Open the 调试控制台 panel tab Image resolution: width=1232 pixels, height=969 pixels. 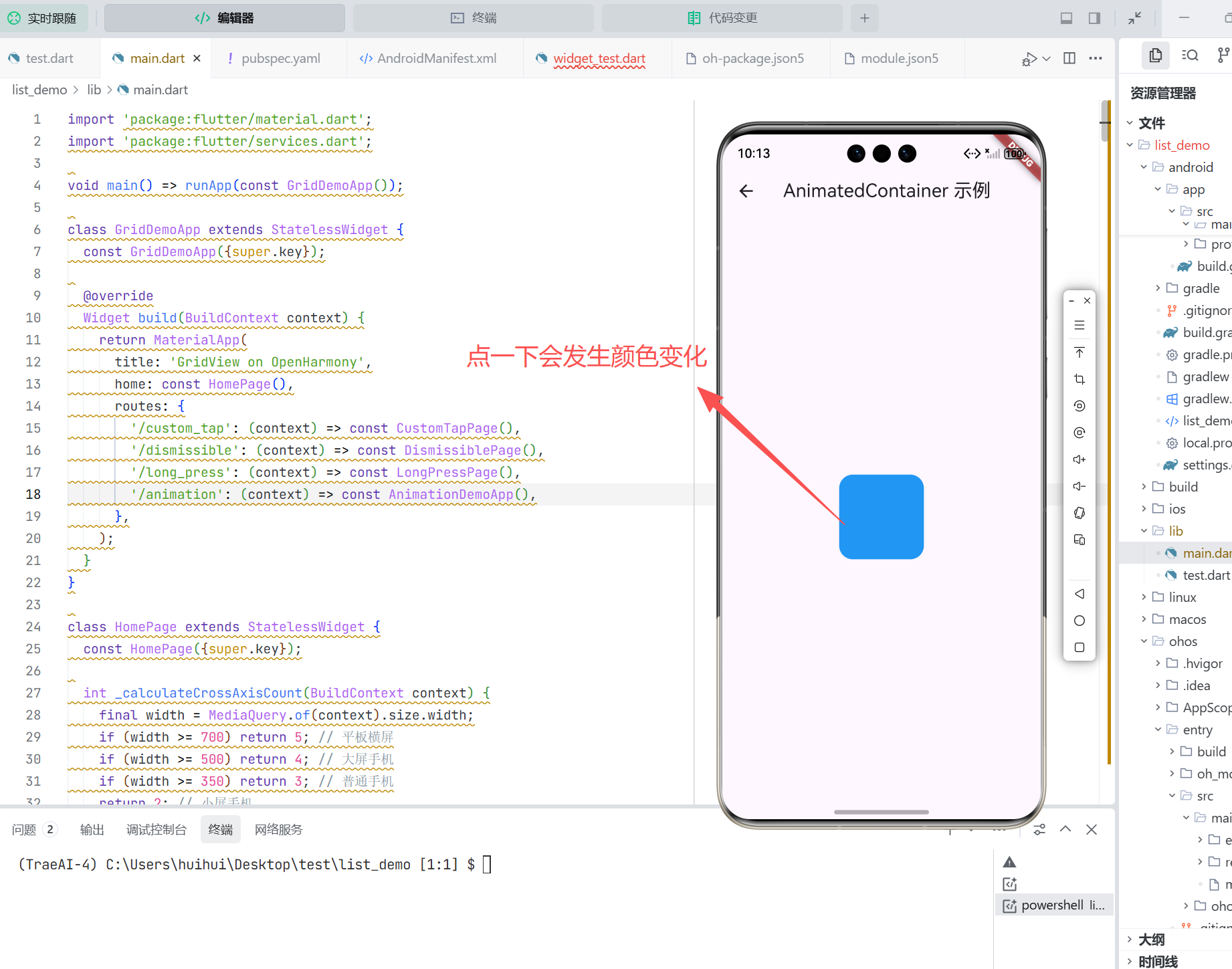point(156,829)
